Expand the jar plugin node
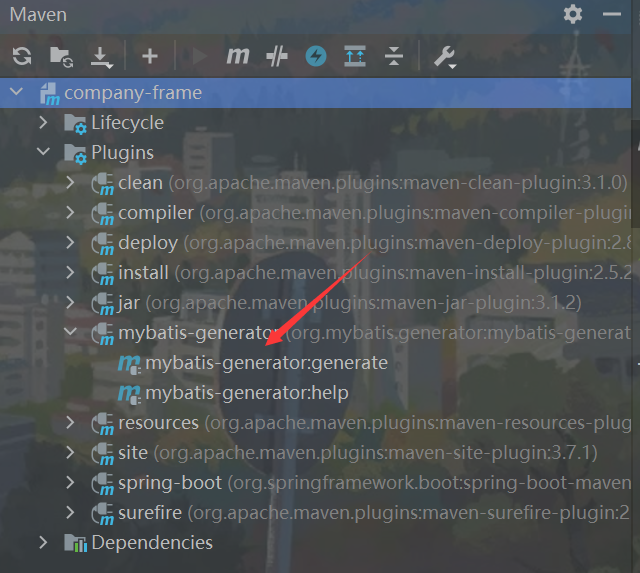 tap(70, 302)
